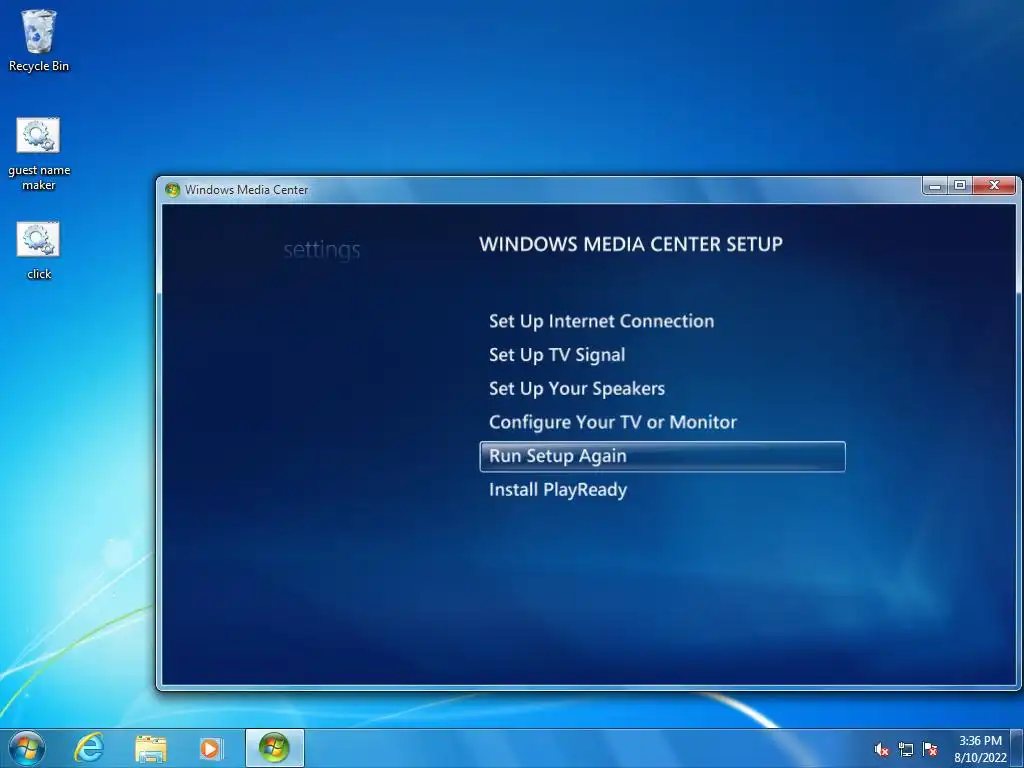This screenshot has width=1024, height=768.
Task: Maximize the Windows Media Center window
Action: pyautogui.click(x=959, y=186)
